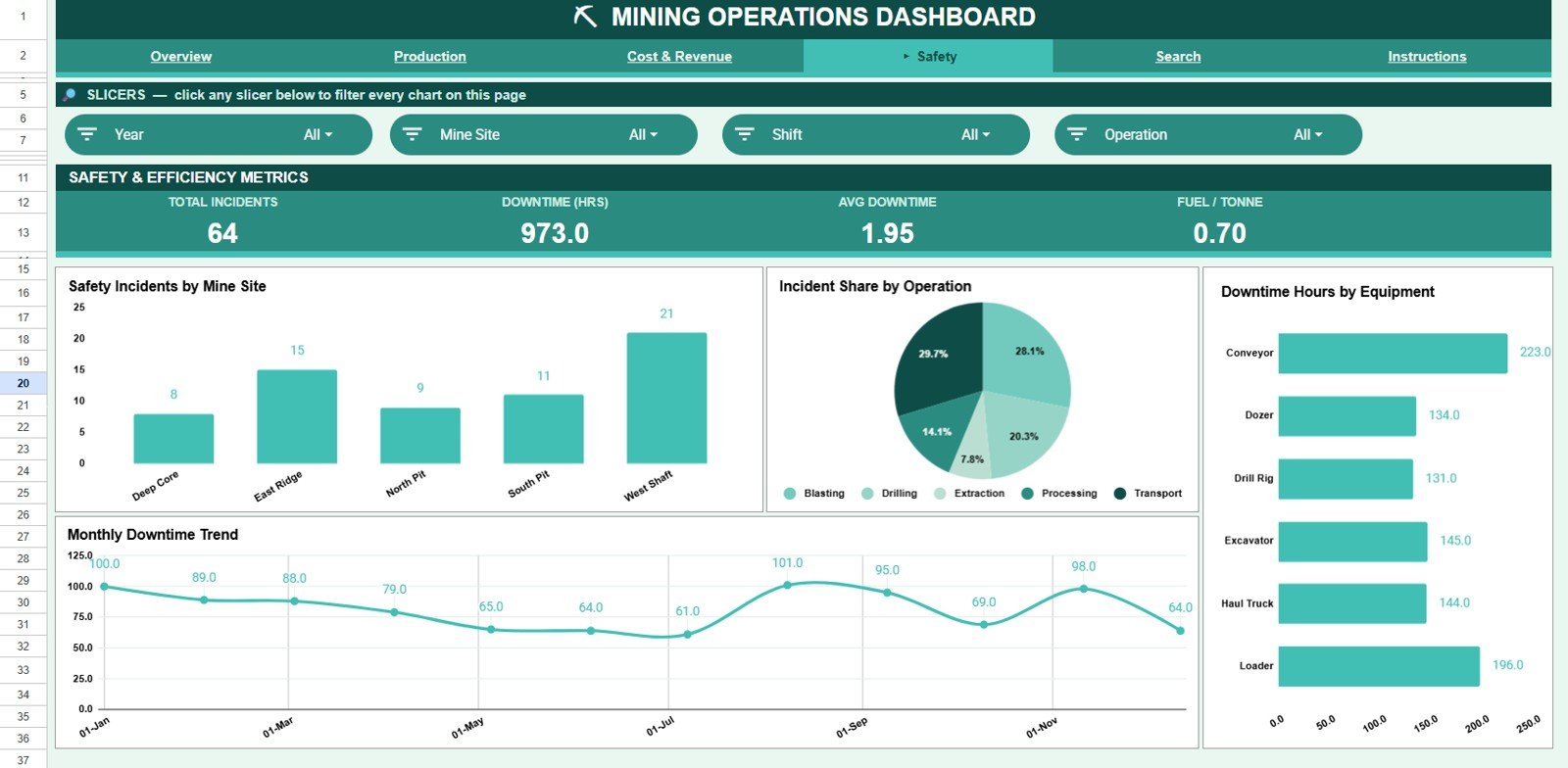Image resolution: width=1568 pixels, height=768 pixels.
Task: Click the pickaxe icon beside the dashboard title
Action: (x=585, y=17)
